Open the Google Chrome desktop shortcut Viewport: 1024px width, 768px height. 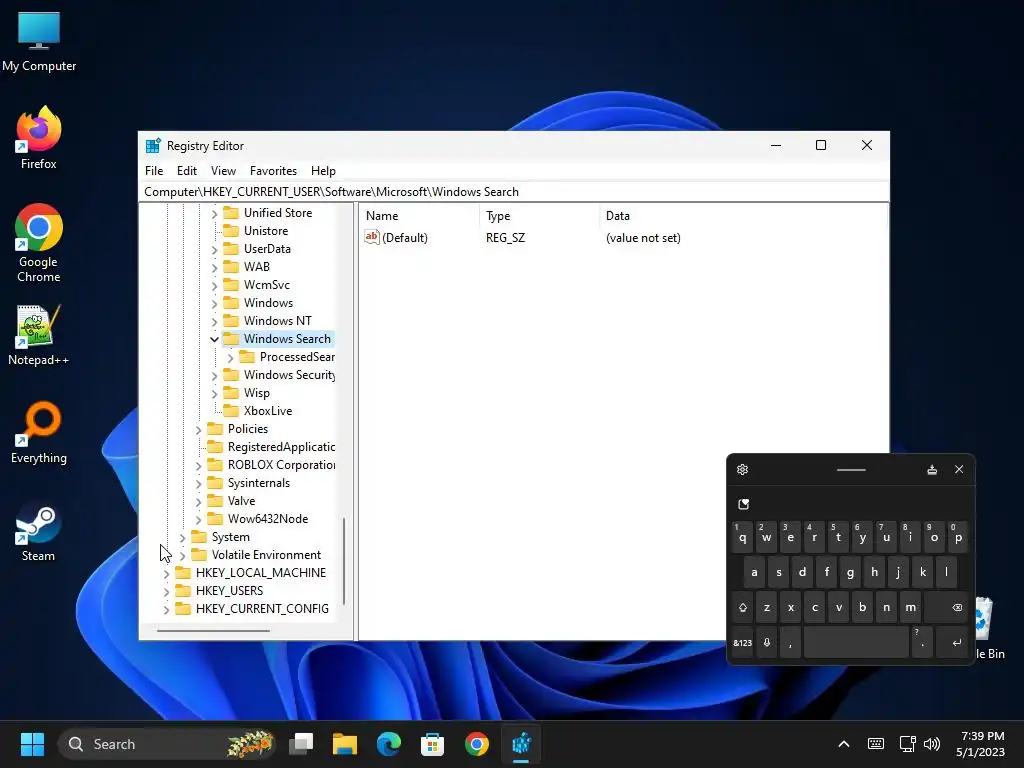click(39, 243)
